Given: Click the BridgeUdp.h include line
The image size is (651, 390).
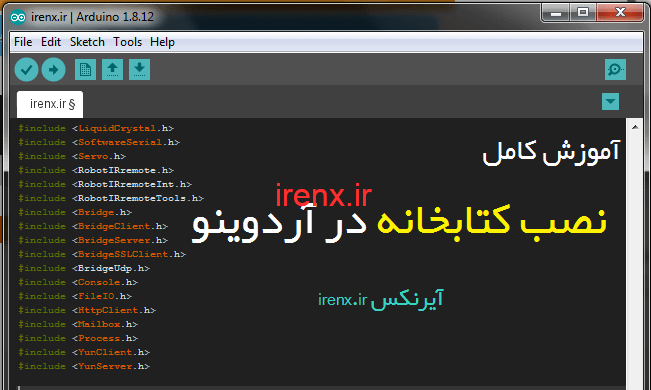Looking at the screenshot, I should click(84, 268).
